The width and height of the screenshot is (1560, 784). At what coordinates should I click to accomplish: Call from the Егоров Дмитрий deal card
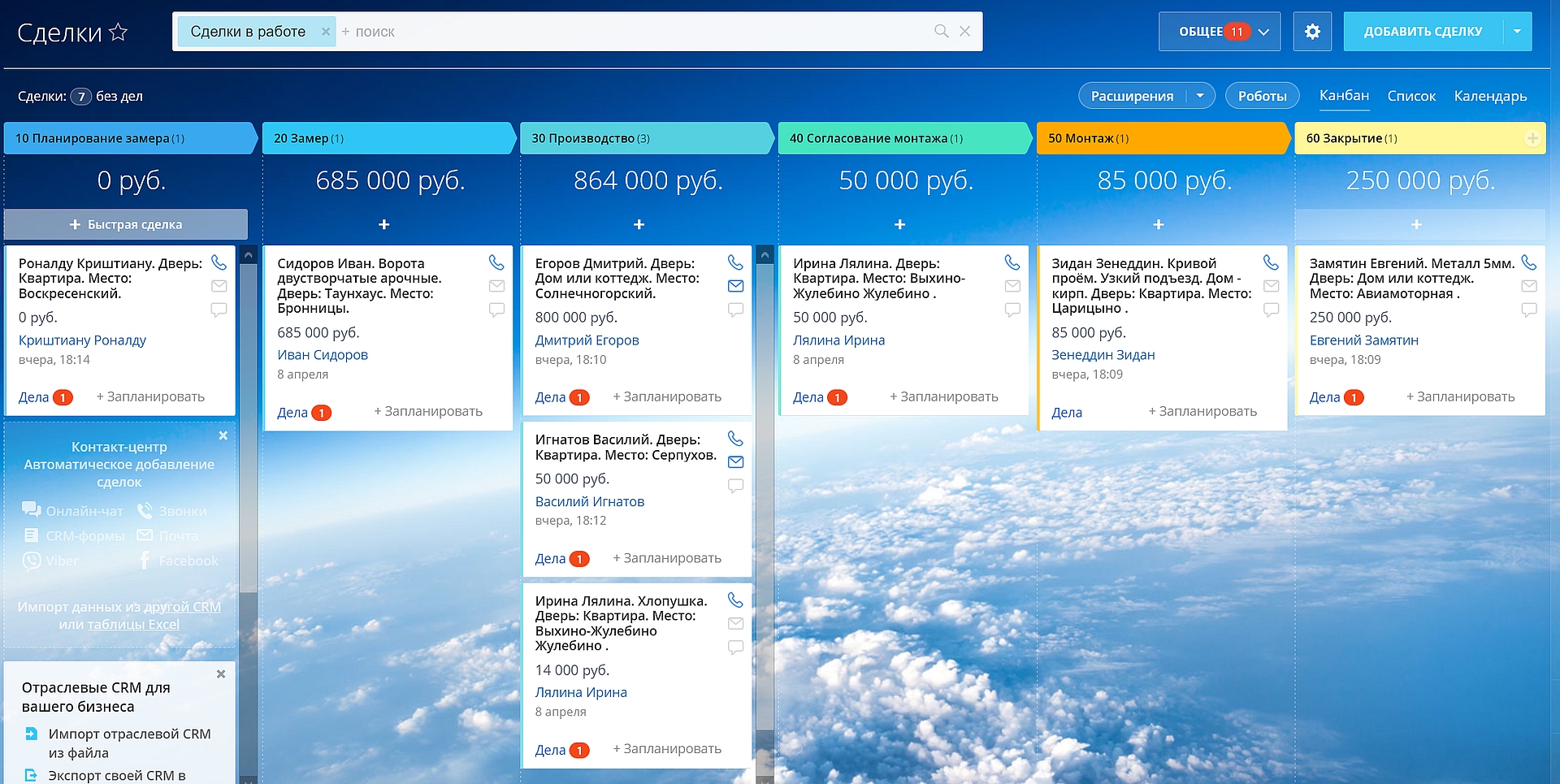[735, 262]
